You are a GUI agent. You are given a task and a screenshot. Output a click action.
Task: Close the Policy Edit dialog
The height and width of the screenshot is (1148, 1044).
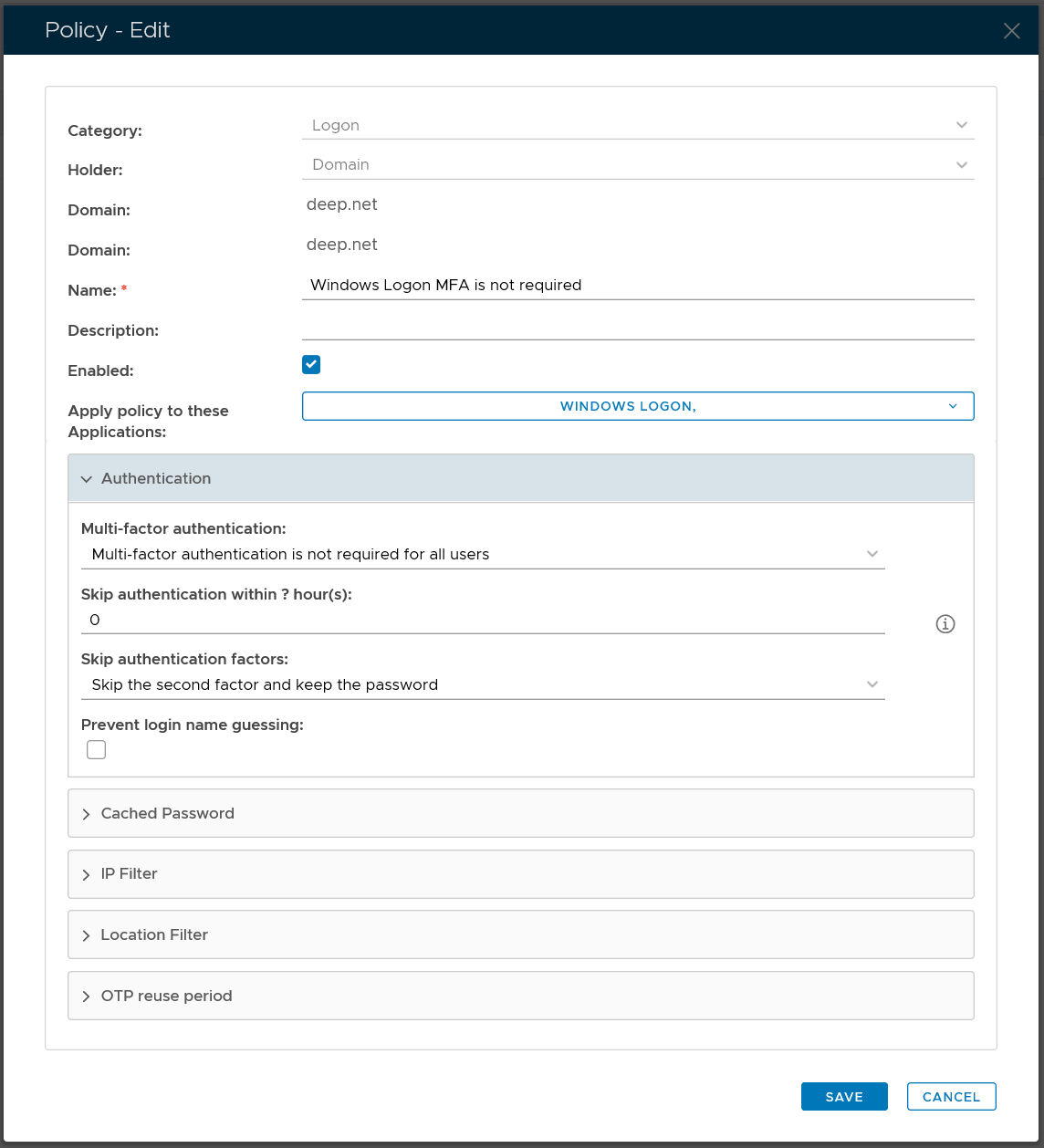(x=1011, y=31)
